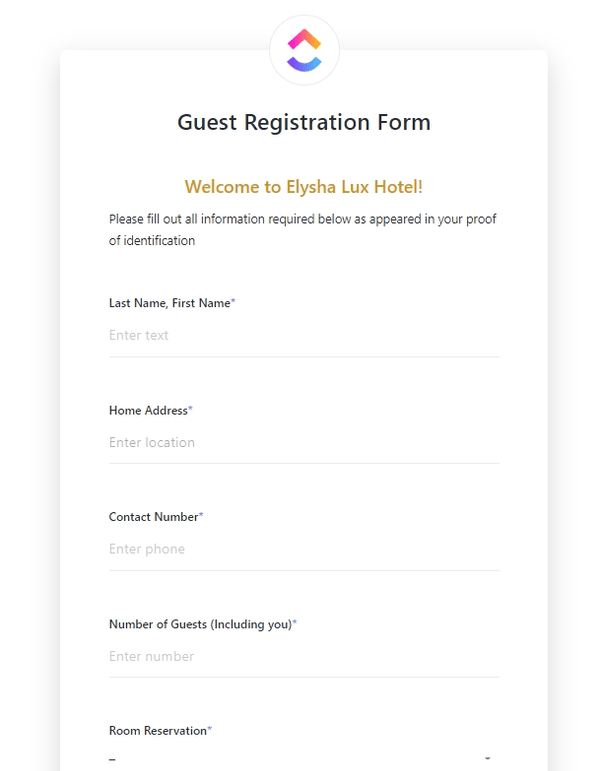
Task: Click the ClickUp logo icon
Action: tap(304, 50)
